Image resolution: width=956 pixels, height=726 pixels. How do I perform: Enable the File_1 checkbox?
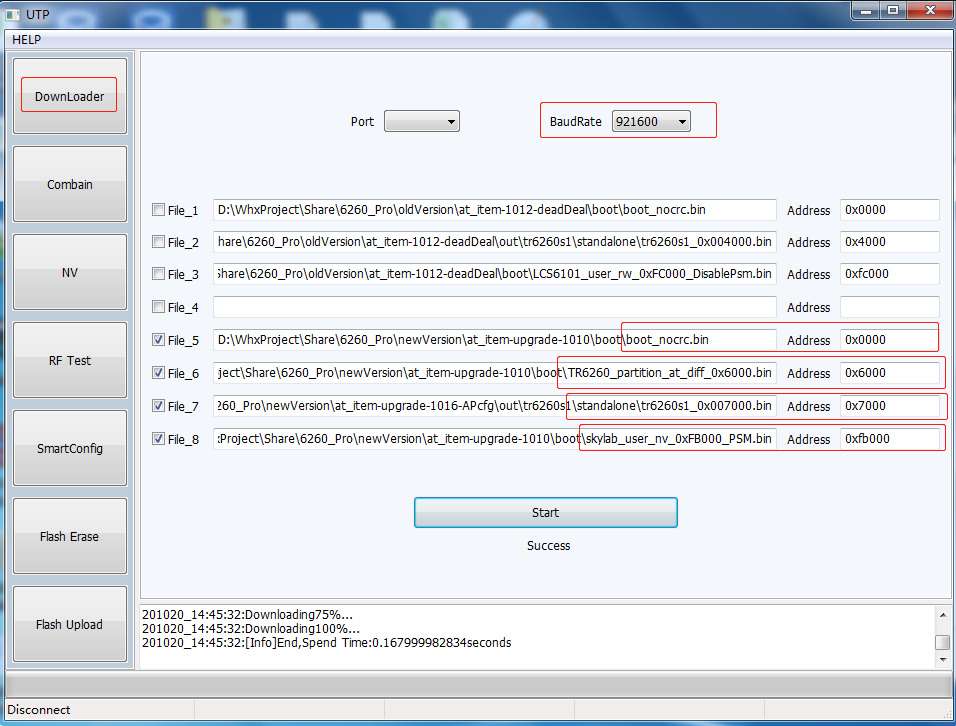(x=159, y=210)
